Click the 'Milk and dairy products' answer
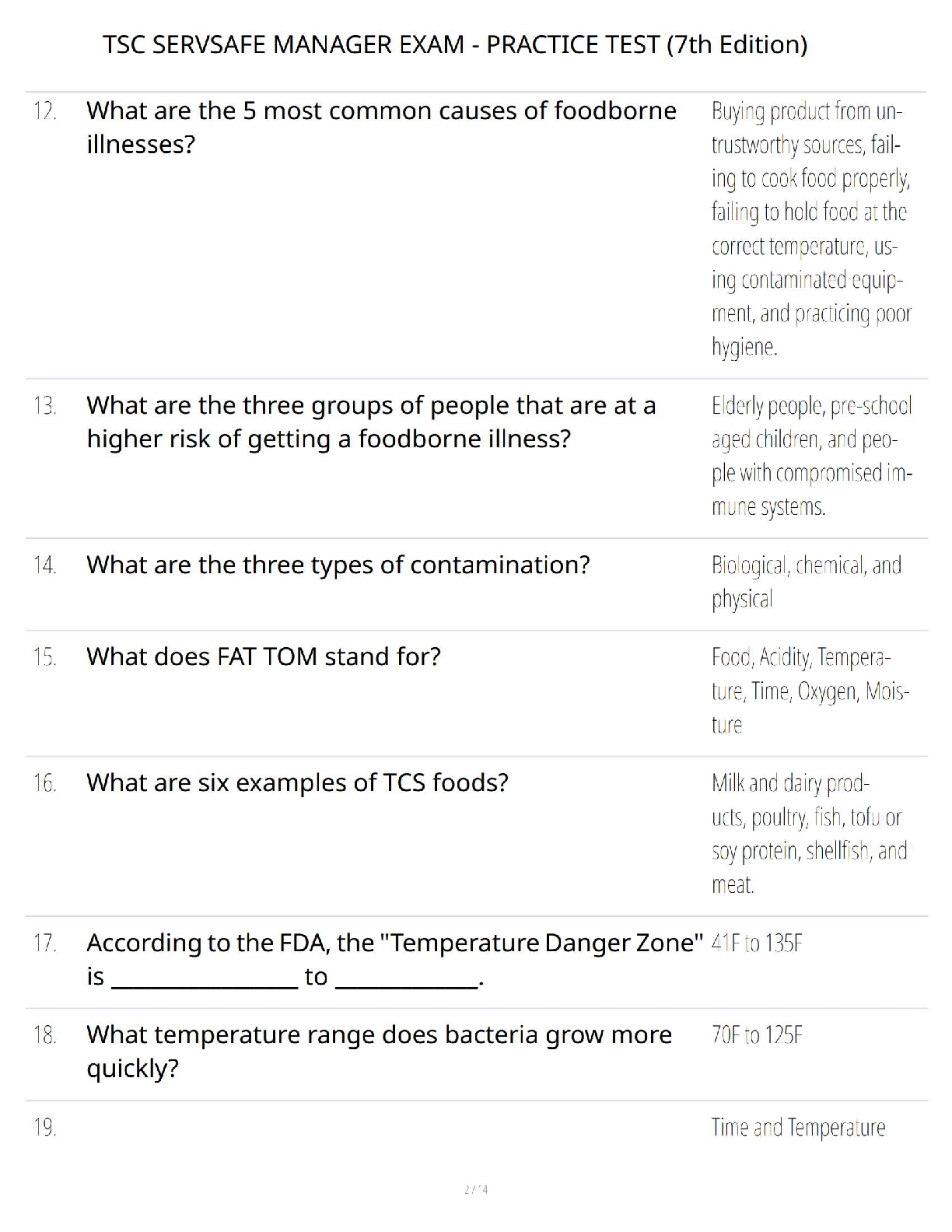Viewport: 952px width, 1232px height. [x=809, y=834]
